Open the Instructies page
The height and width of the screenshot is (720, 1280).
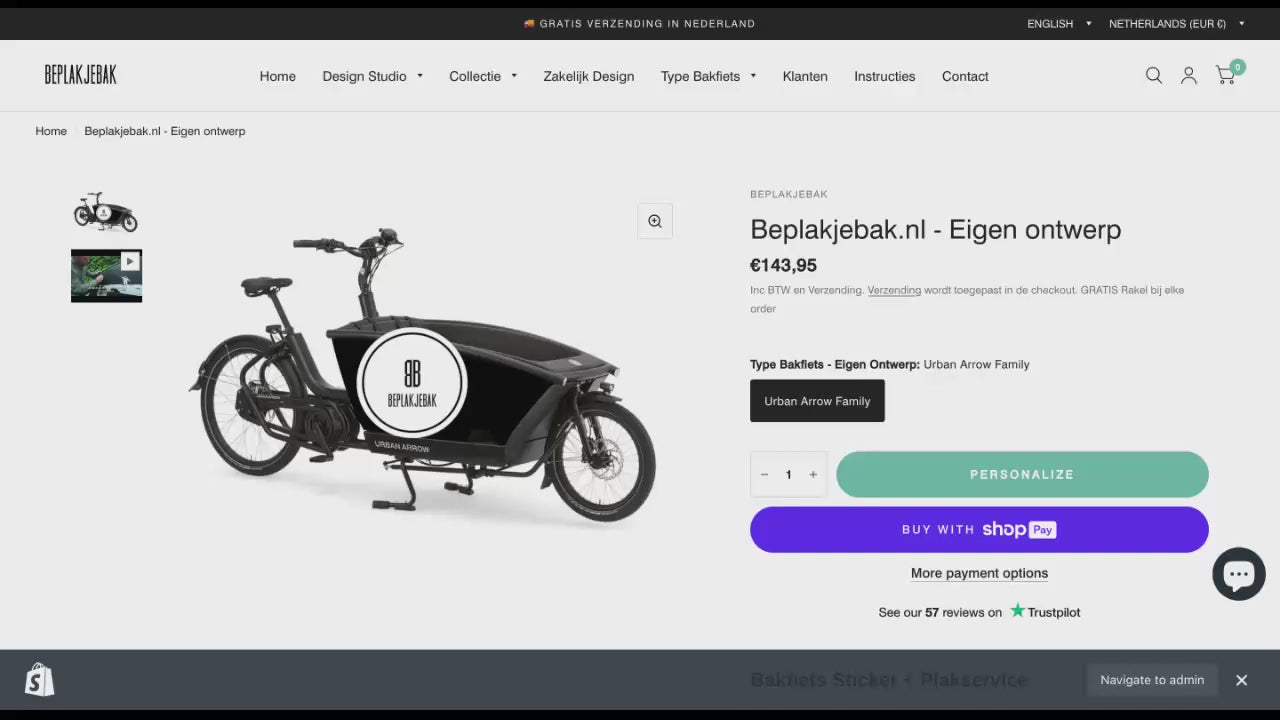[884, 76]
